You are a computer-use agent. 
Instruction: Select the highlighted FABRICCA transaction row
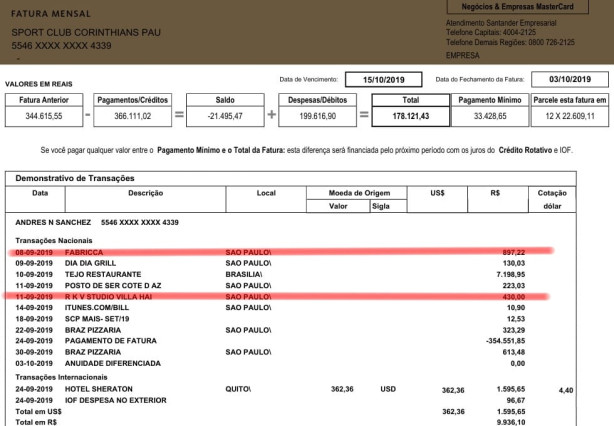pos(280,252)
